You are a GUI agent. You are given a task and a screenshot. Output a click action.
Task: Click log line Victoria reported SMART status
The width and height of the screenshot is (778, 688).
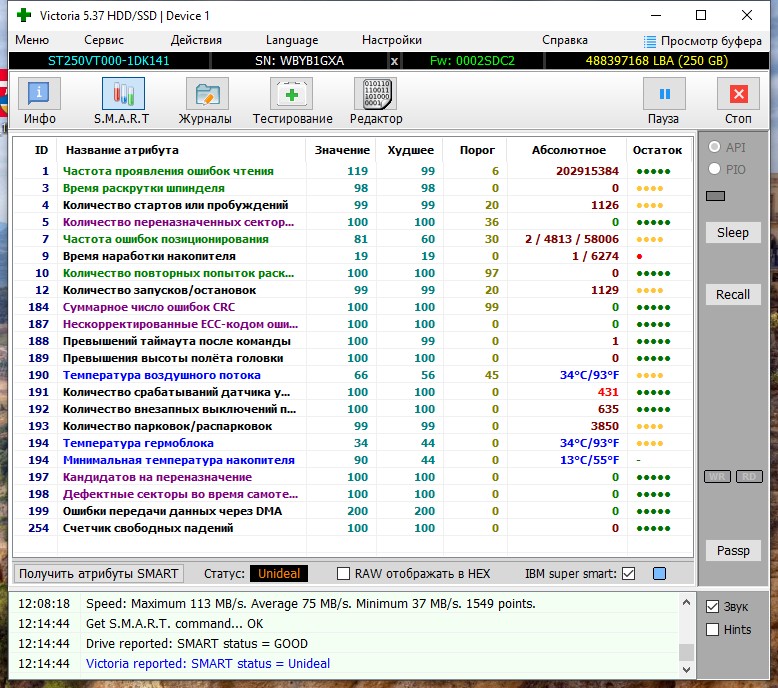pyautogui.click(x=207, y=663)
